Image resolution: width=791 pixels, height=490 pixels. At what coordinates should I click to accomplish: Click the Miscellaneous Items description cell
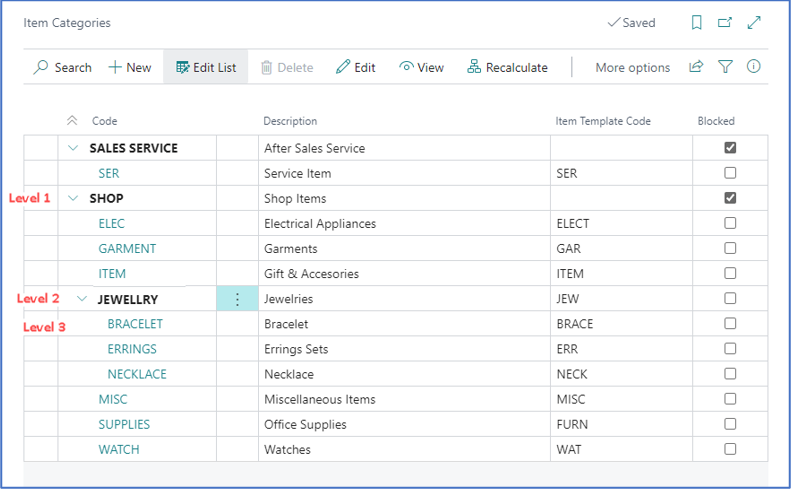point(404,399)
